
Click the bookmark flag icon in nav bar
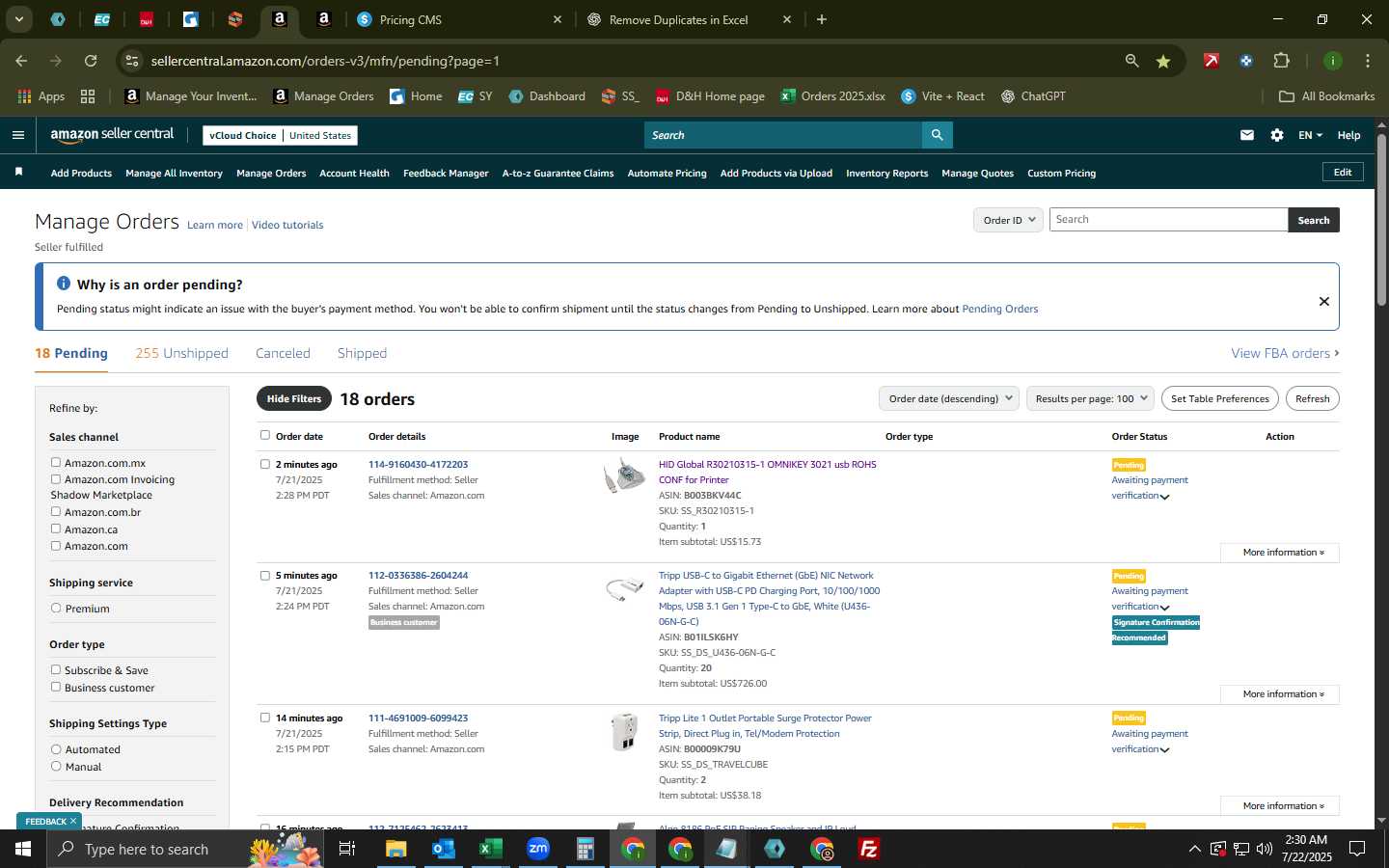18,173
